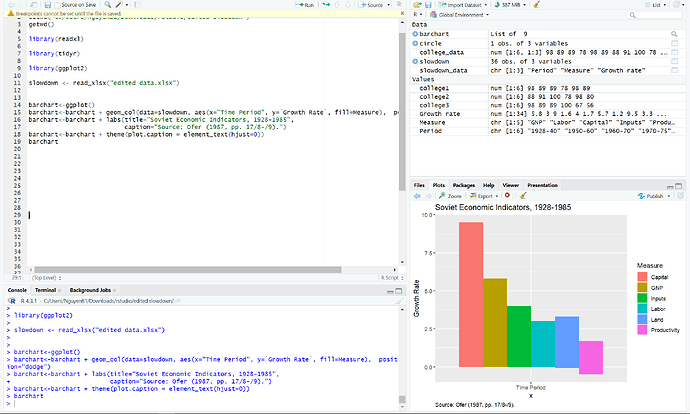
Task: Load workspace open-folder icon in Environment
Action: click(x=417, y=5)
